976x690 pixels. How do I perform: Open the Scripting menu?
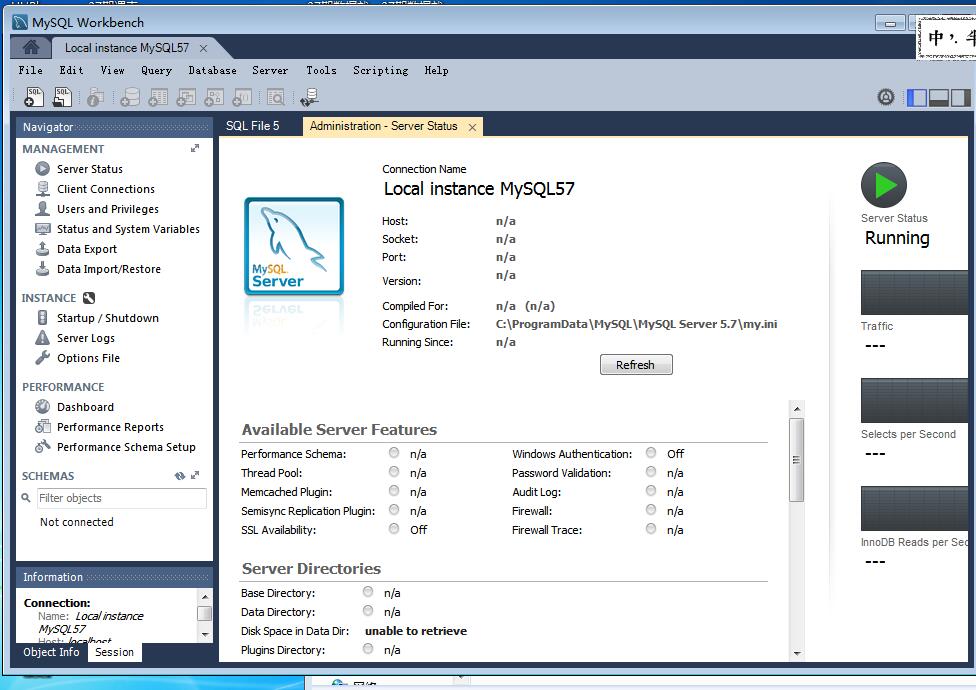coord(380,70)
